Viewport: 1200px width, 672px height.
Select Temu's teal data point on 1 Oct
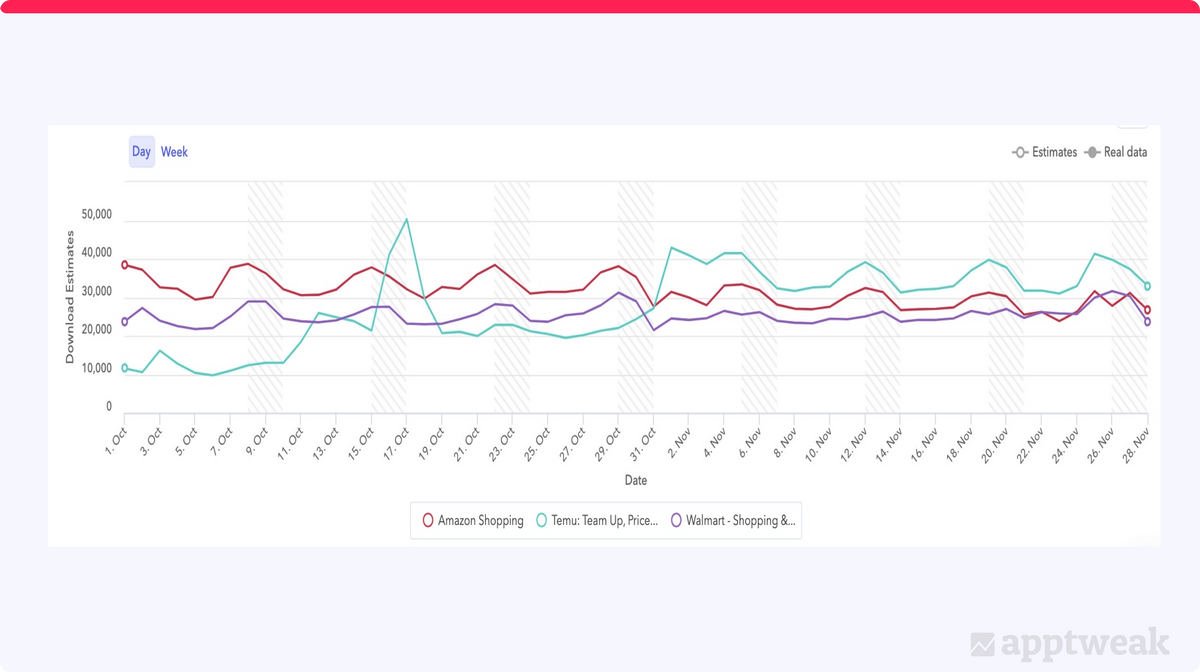pyautogui.click(x=125, y=368)
